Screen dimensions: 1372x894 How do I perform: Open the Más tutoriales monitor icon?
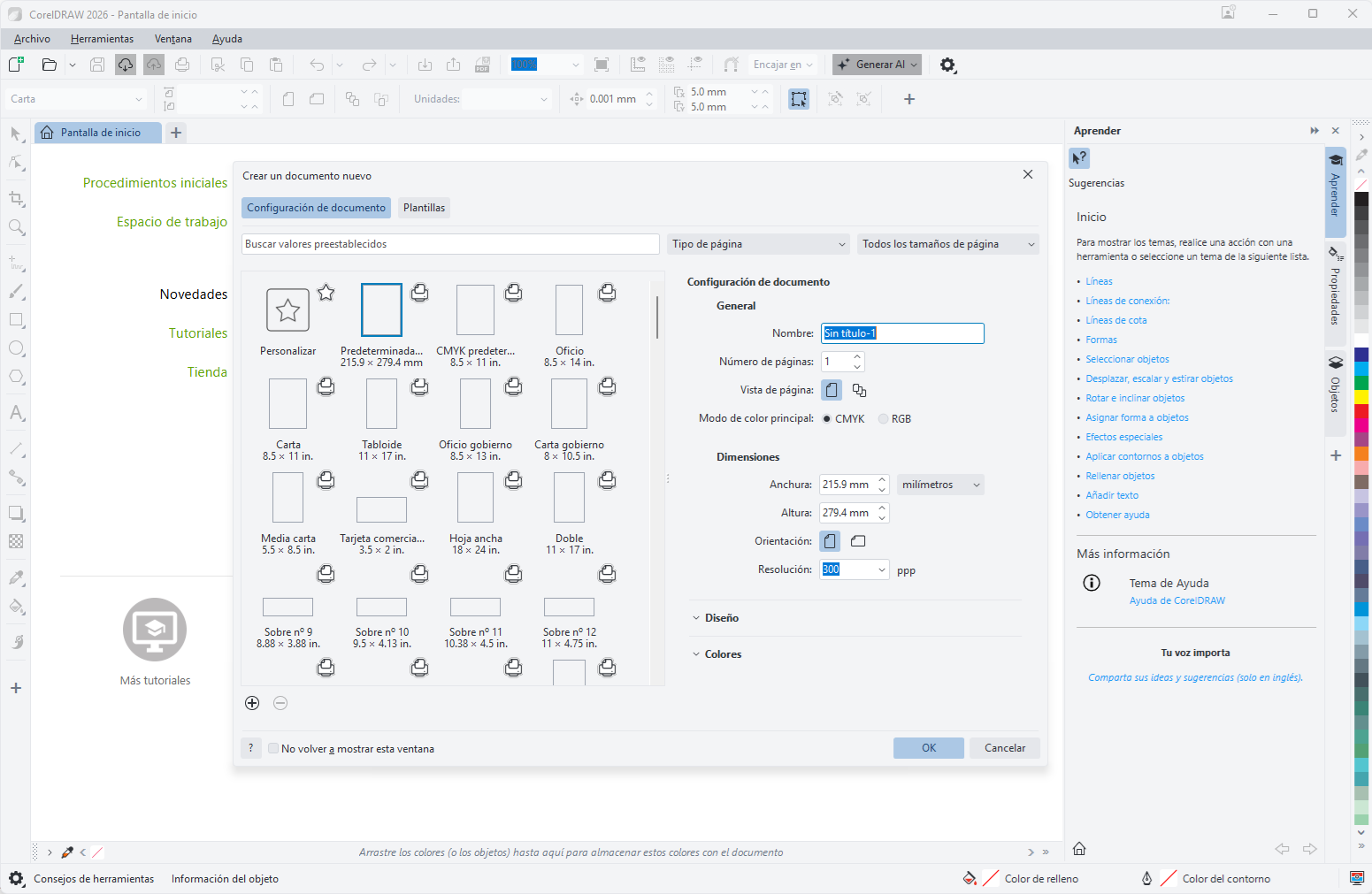[155, 630]
